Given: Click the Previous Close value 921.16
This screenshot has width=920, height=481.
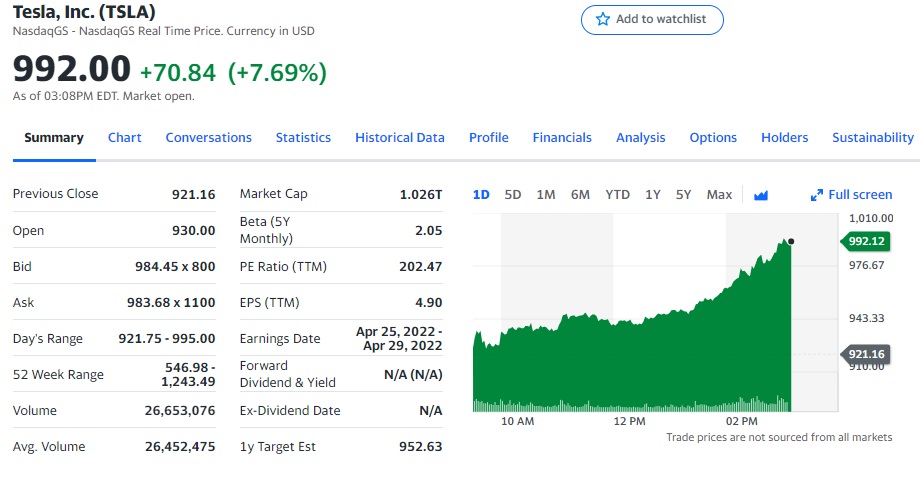Looking at the screenshot, I should point(194,194).
